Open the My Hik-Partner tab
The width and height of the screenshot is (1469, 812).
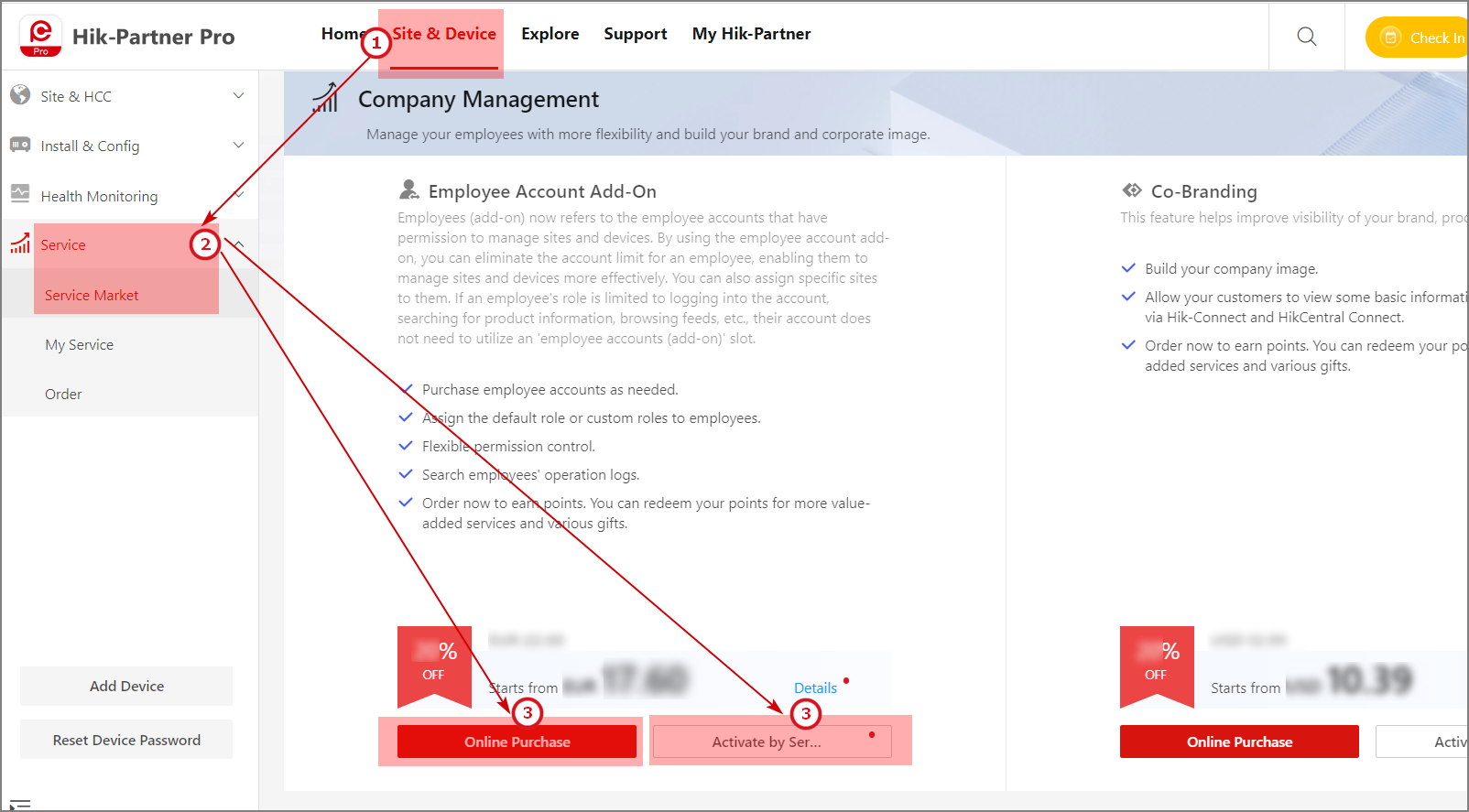click(752, 34)
